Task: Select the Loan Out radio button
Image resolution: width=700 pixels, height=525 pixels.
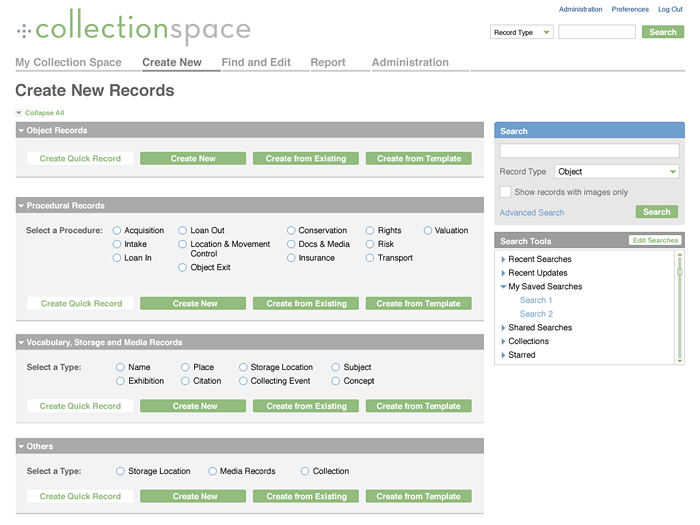Action: (x=183, y=230)
